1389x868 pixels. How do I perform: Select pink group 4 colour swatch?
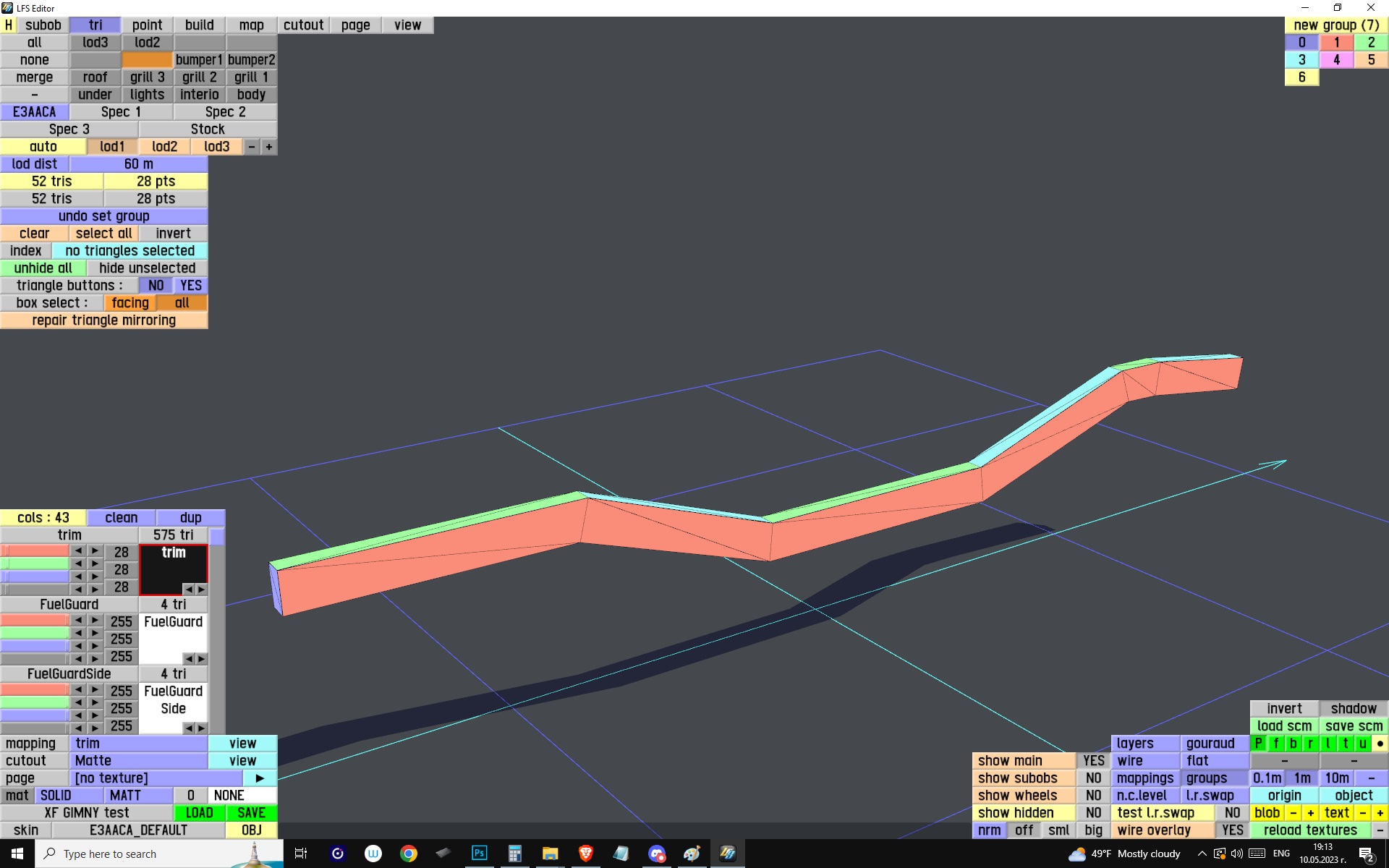[1336, 60]
